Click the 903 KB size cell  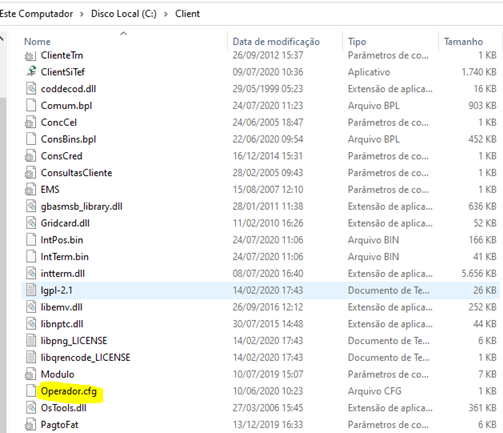482,106
